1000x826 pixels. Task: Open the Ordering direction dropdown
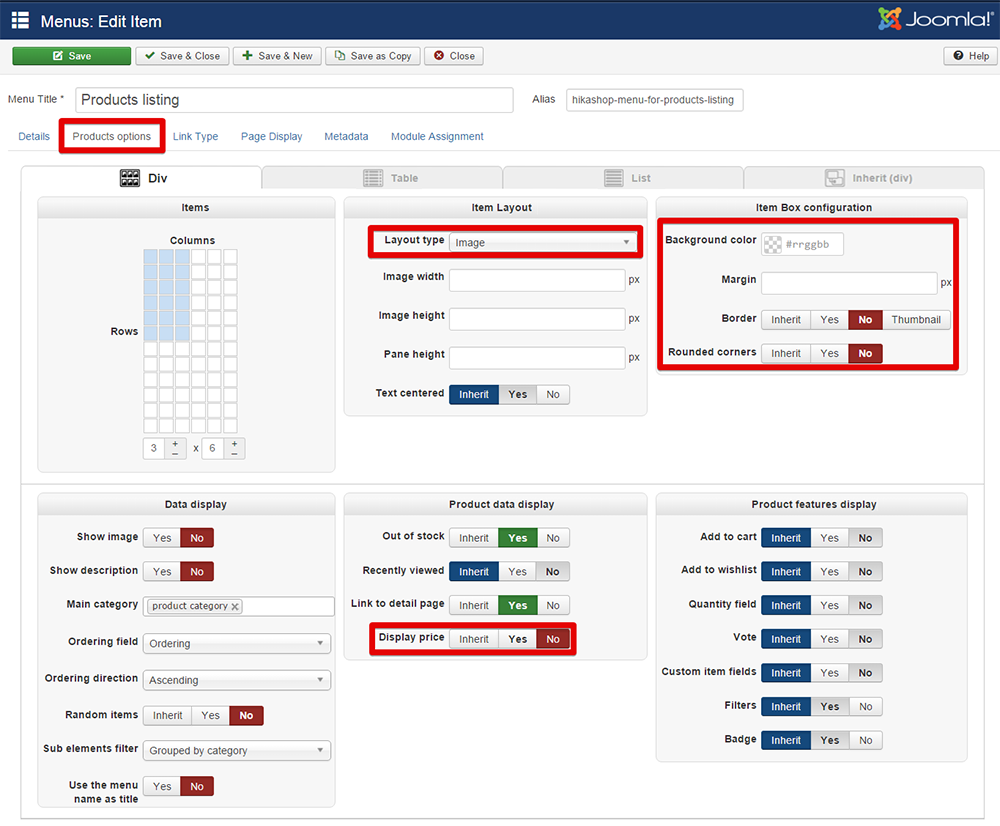pyautogui.click(x=237, y=681)
